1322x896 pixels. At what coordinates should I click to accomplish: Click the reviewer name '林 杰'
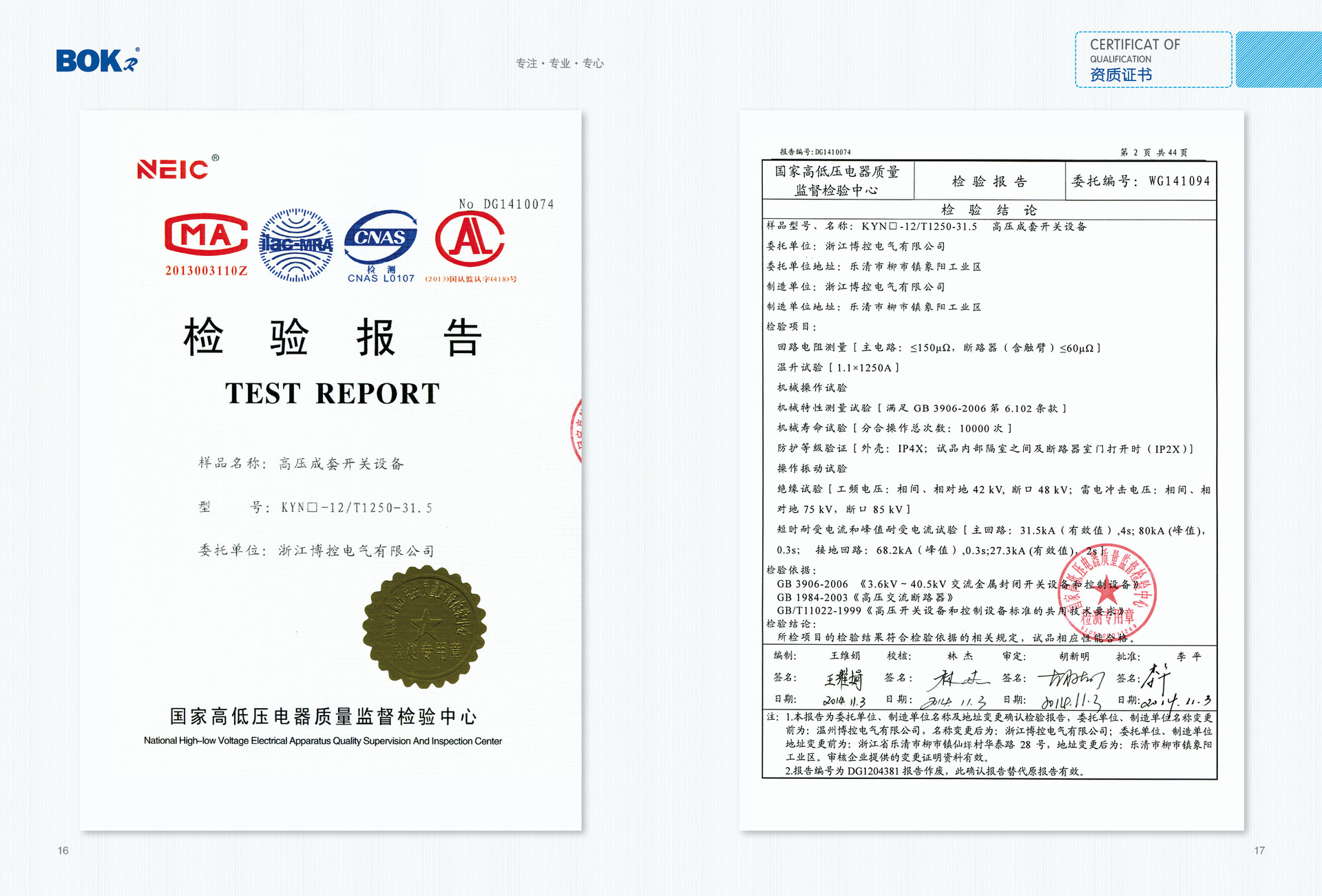click(960, 657)
